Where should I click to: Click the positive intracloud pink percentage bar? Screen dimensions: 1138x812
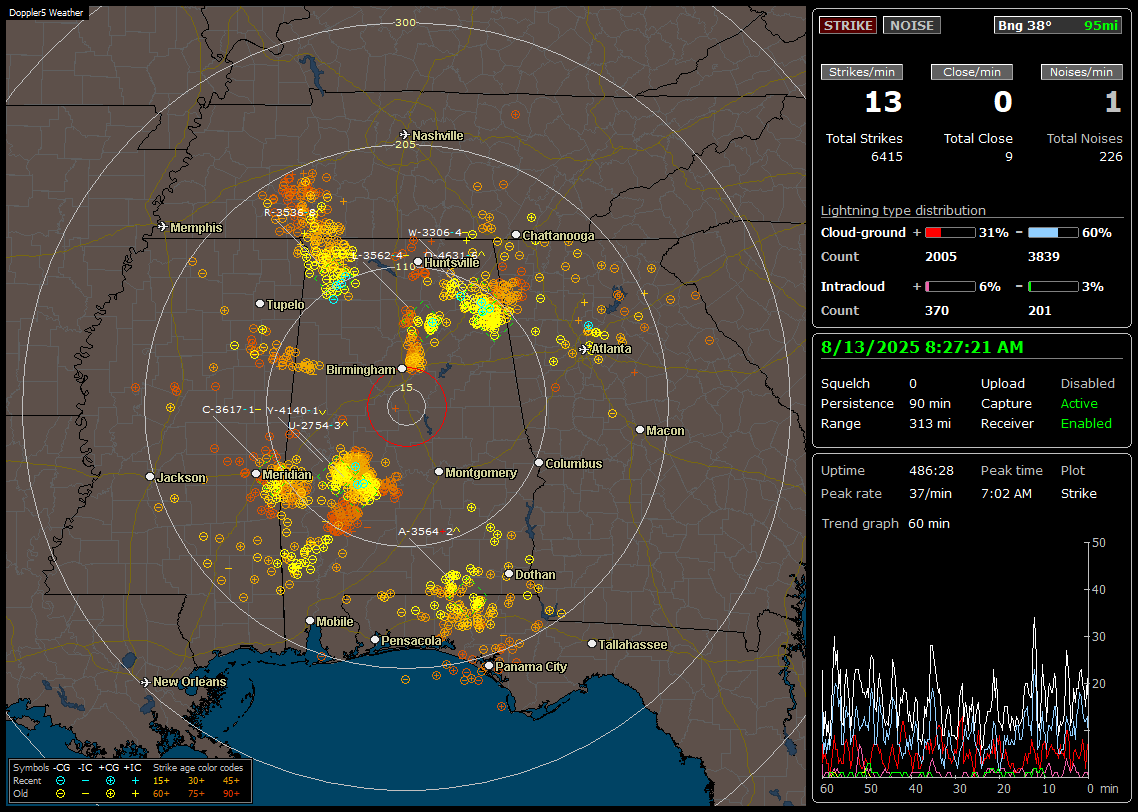tap(950, 287)
